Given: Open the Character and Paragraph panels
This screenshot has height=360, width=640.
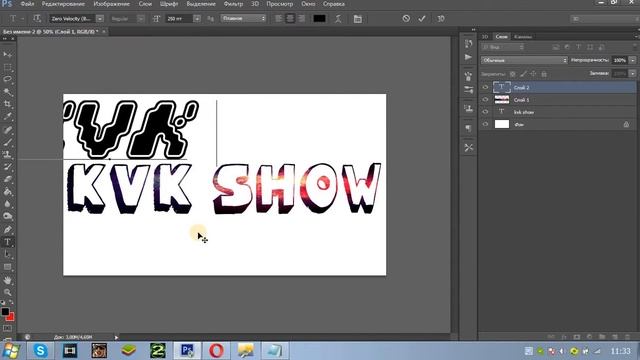Looking at the screenshot, I should click(x=358, y=19).
